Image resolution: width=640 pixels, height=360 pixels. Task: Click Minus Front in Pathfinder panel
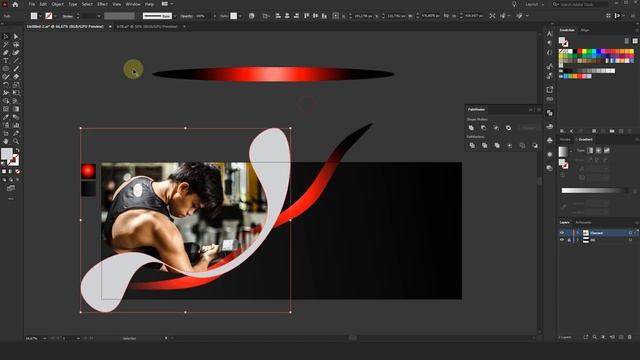[484, 128]
